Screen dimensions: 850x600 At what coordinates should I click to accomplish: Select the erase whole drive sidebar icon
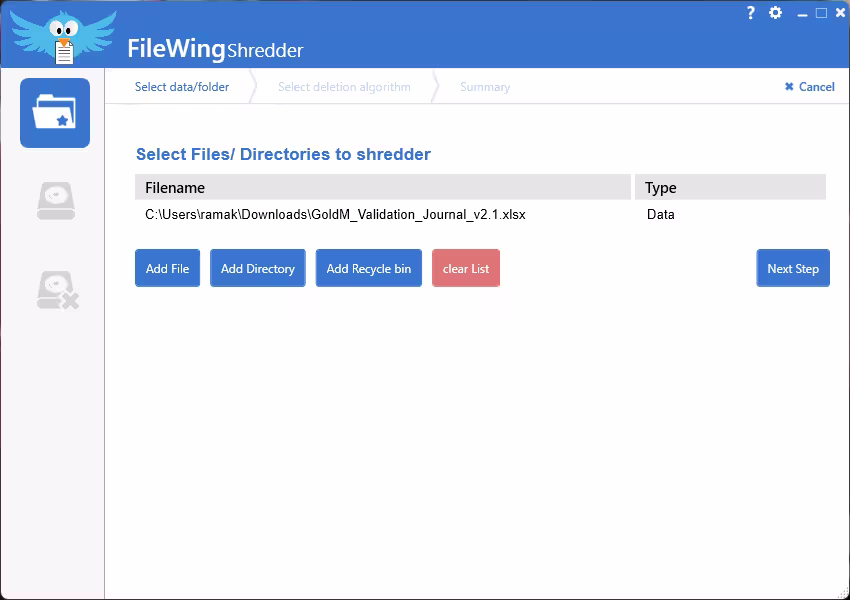[x=57, y=290]
